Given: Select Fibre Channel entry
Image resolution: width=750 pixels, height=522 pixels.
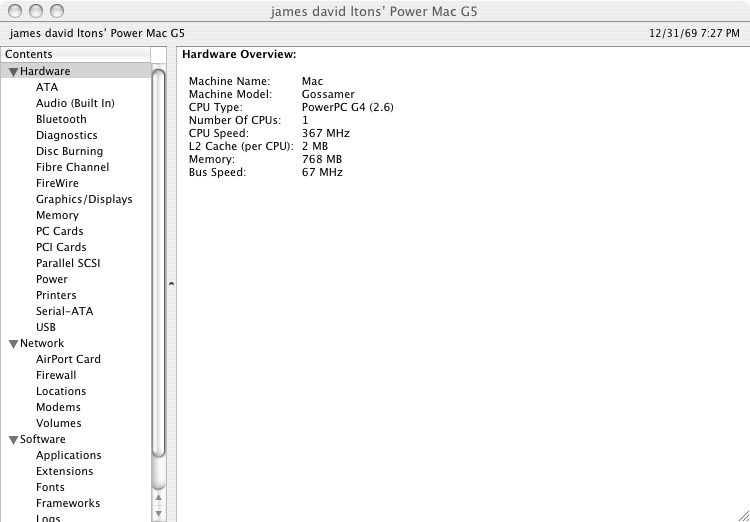Looking at the screenshot, I should 72,167.
